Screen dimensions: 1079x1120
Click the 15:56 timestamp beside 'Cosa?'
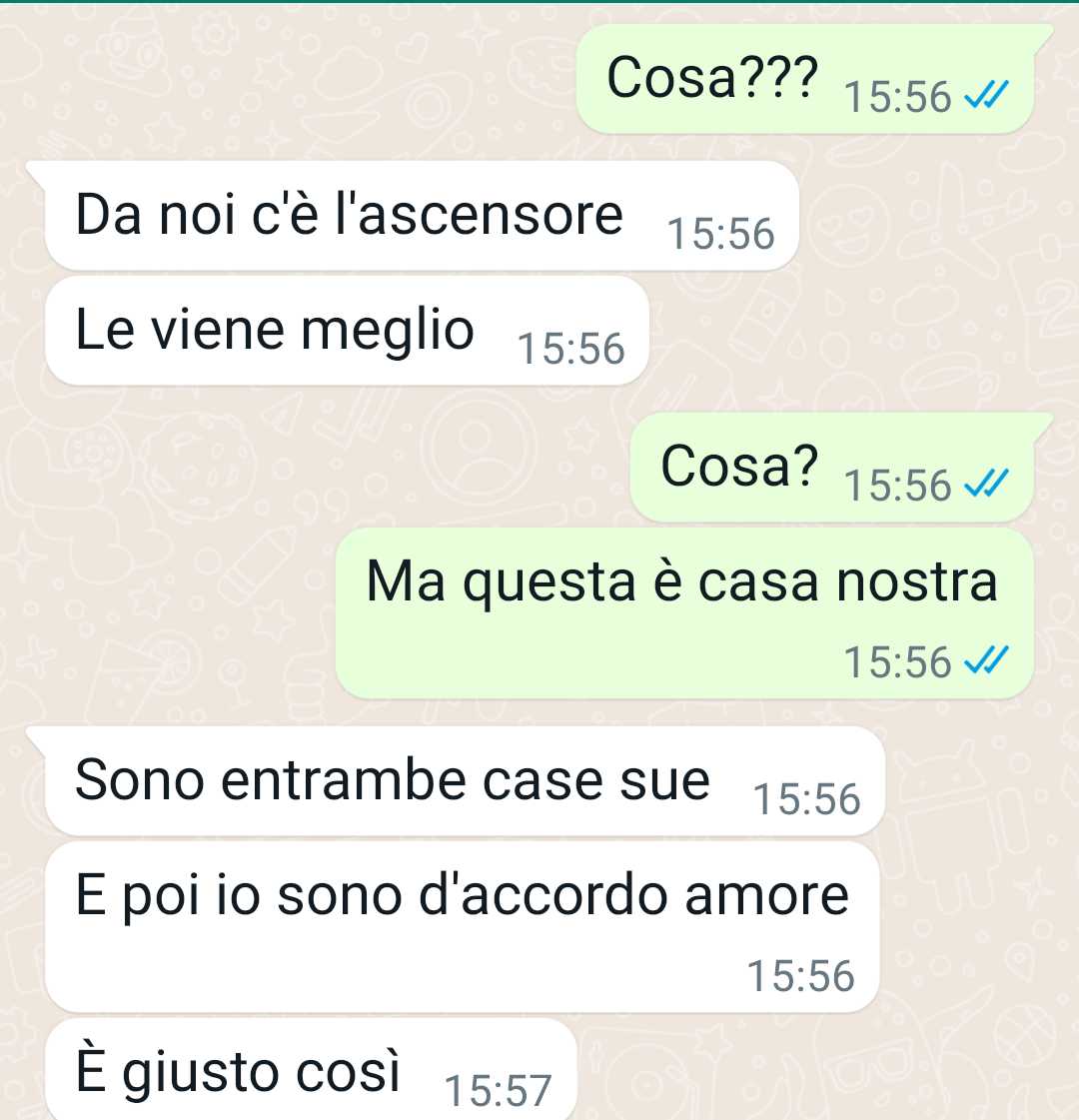coord(897,486)
